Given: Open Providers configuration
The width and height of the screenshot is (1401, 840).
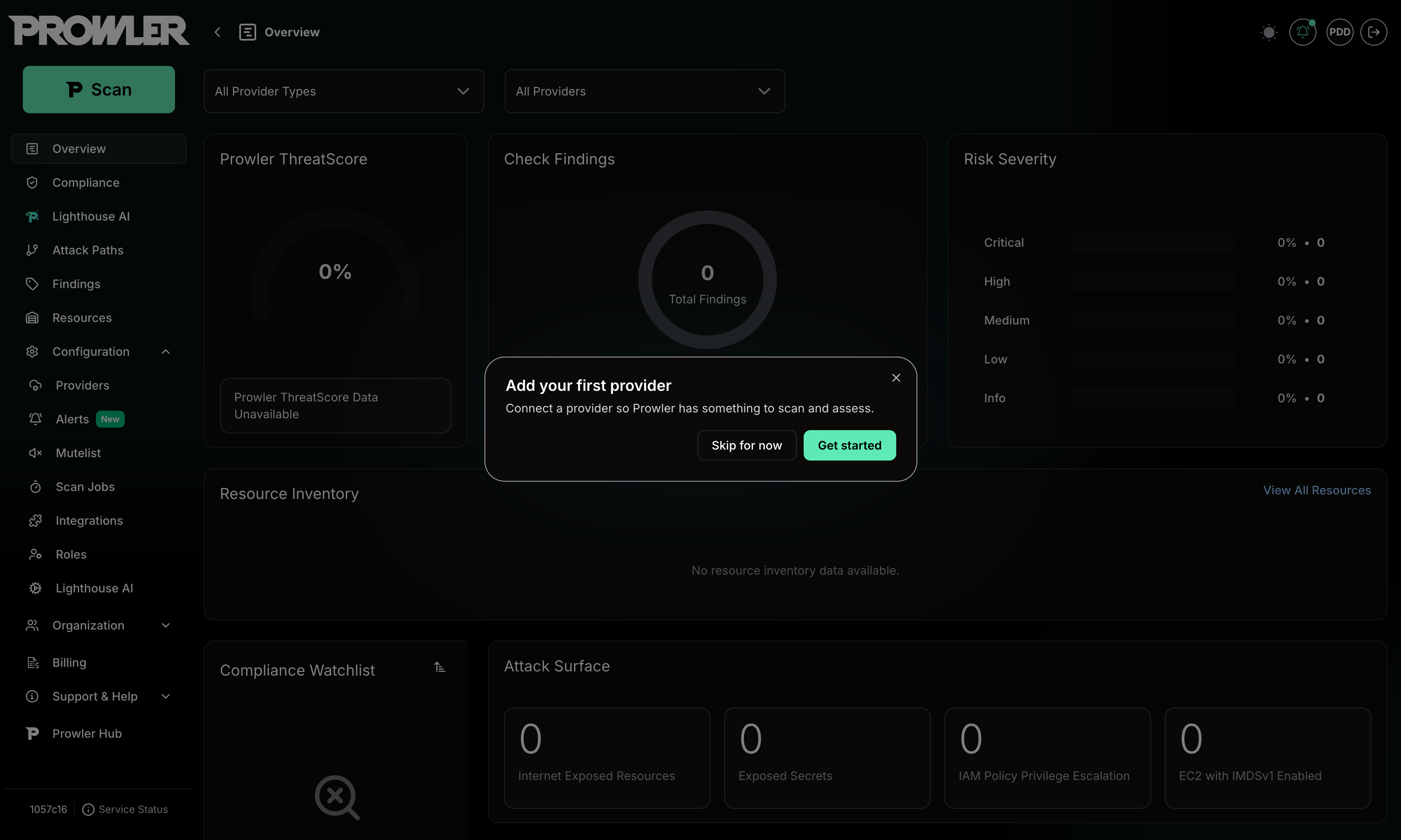Looking at the screenshot, I should [x=99, y=385].
